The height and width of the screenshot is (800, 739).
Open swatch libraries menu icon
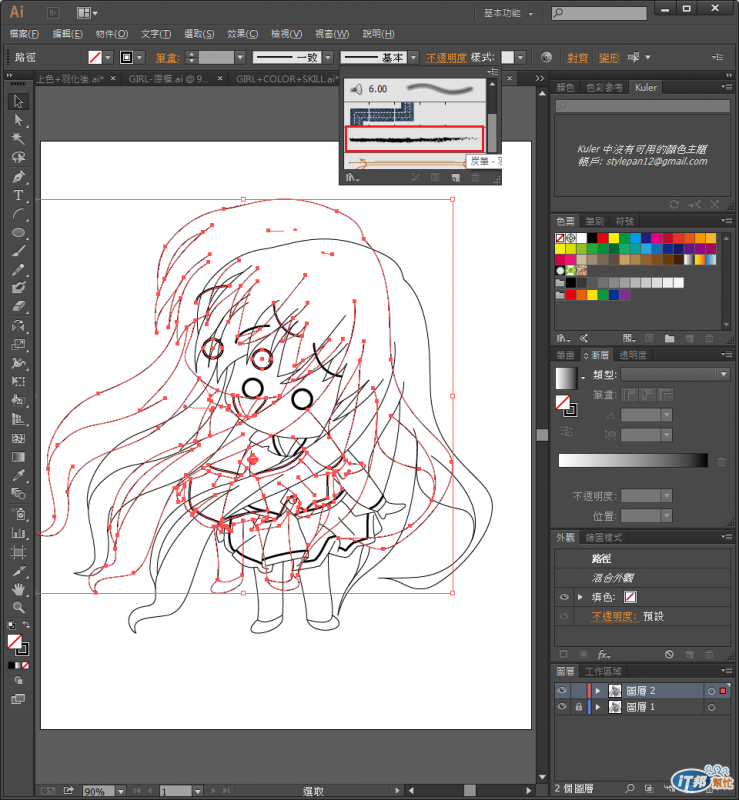[x=563, y=338]
